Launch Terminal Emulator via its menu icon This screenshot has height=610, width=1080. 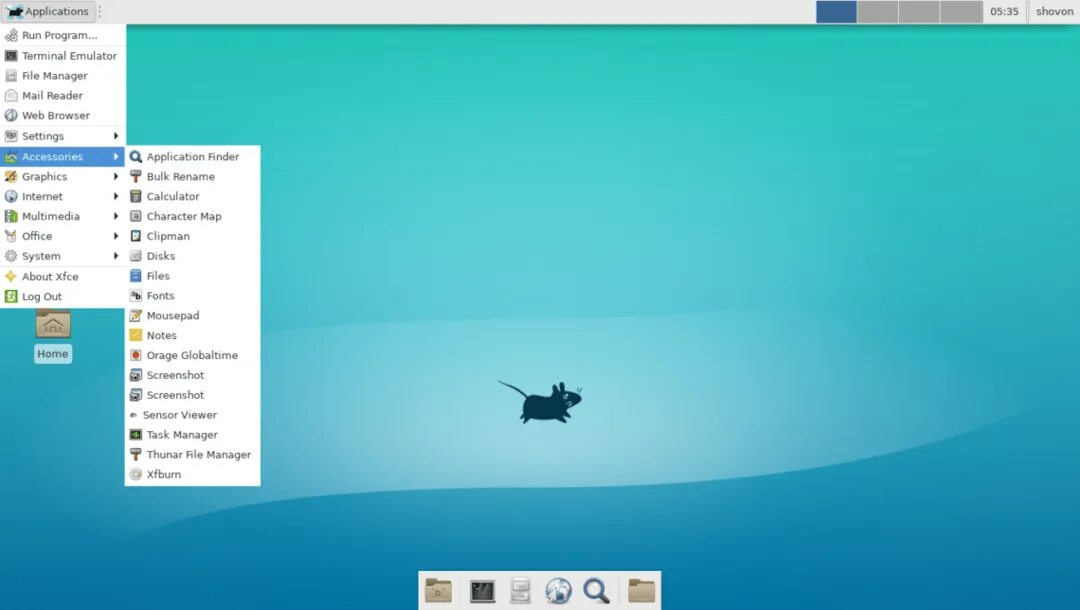pyautogui.click(x=11, y=56)
